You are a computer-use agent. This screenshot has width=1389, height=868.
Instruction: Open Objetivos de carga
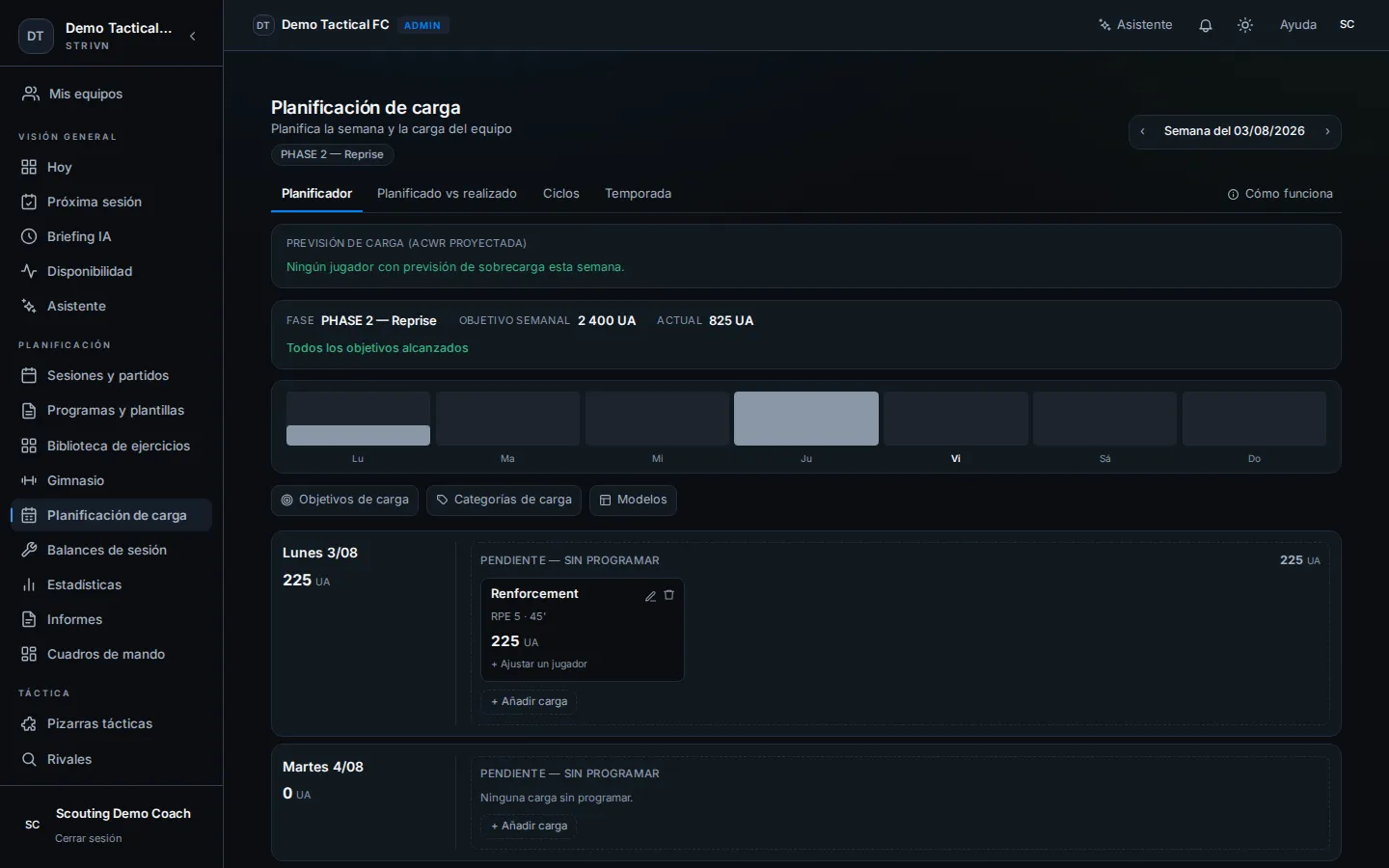[x=344, y=500]
